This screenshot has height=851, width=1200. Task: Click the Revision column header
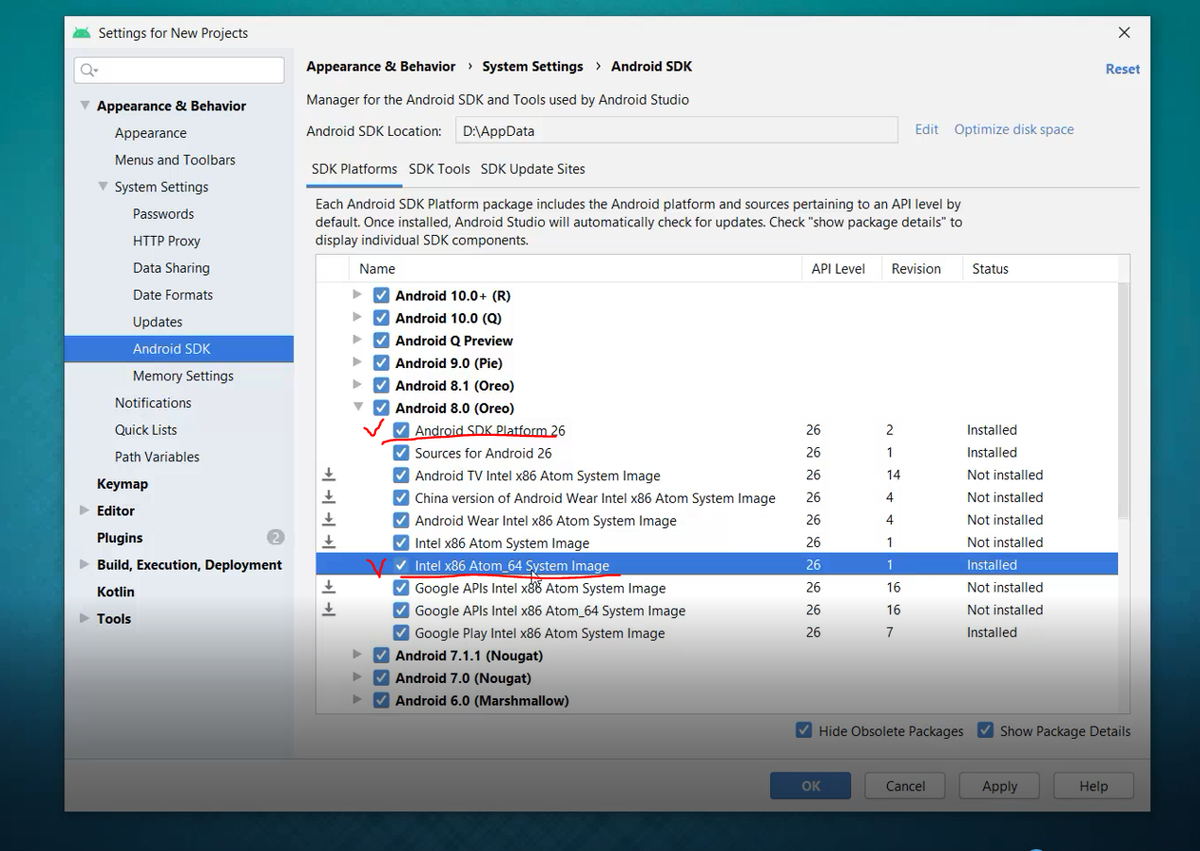[916, 268]
